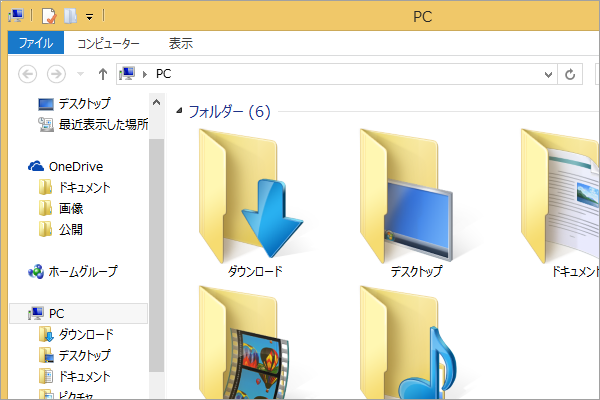Open 公開 folder under OneDrive
Image resolution: width=600 pixels, height=400 pixels.
pyautogui.click(x=61, y=230)
